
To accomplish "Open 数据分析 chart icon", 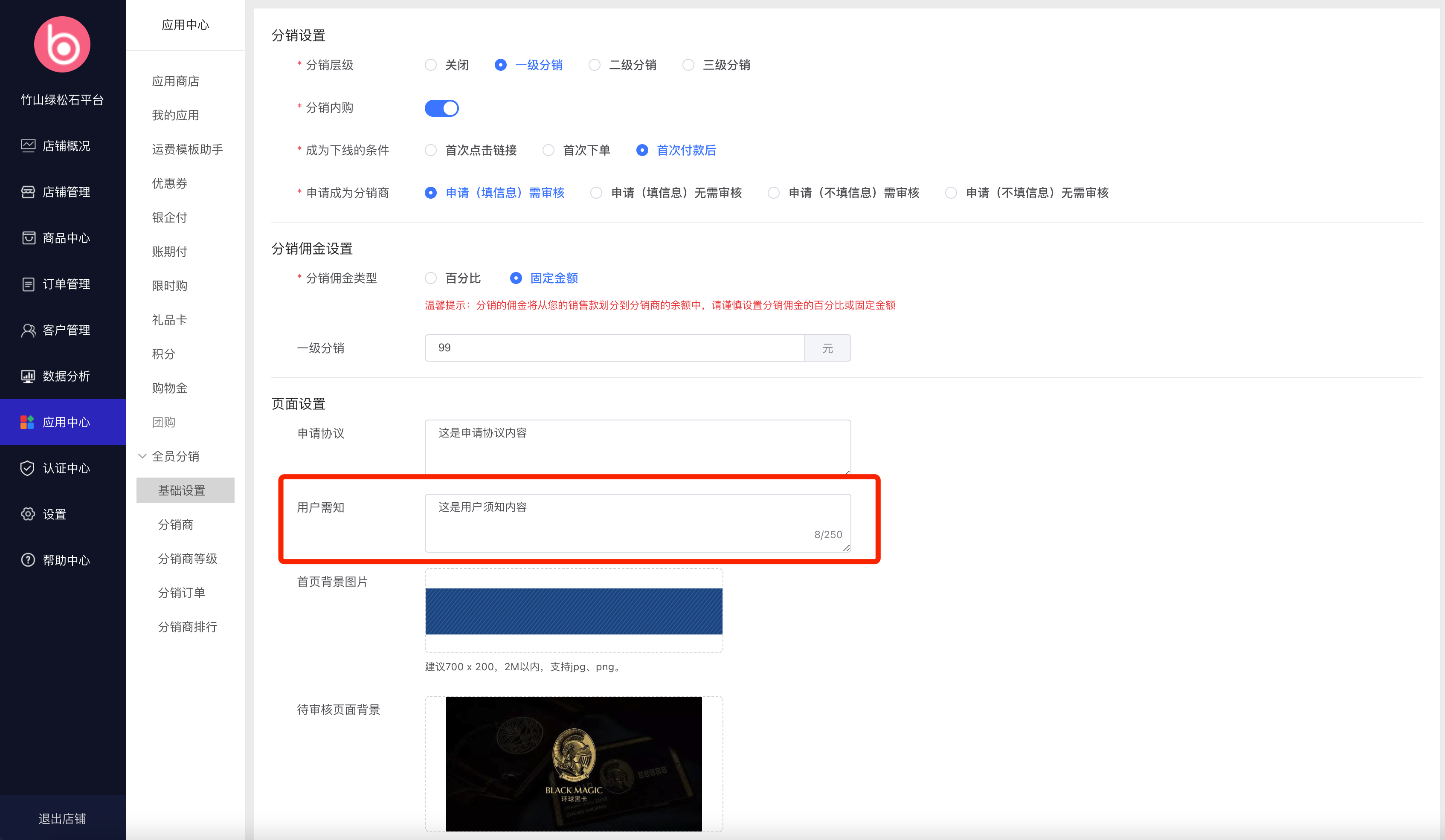I will (28, 376).
